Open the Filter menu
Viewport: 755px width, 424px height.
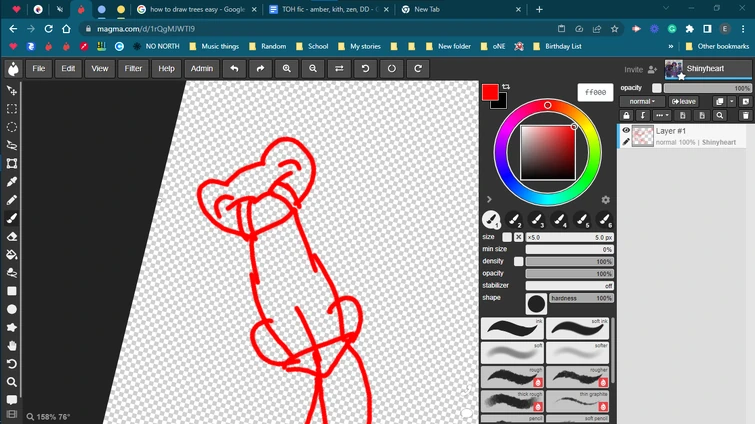coord(133,69)
